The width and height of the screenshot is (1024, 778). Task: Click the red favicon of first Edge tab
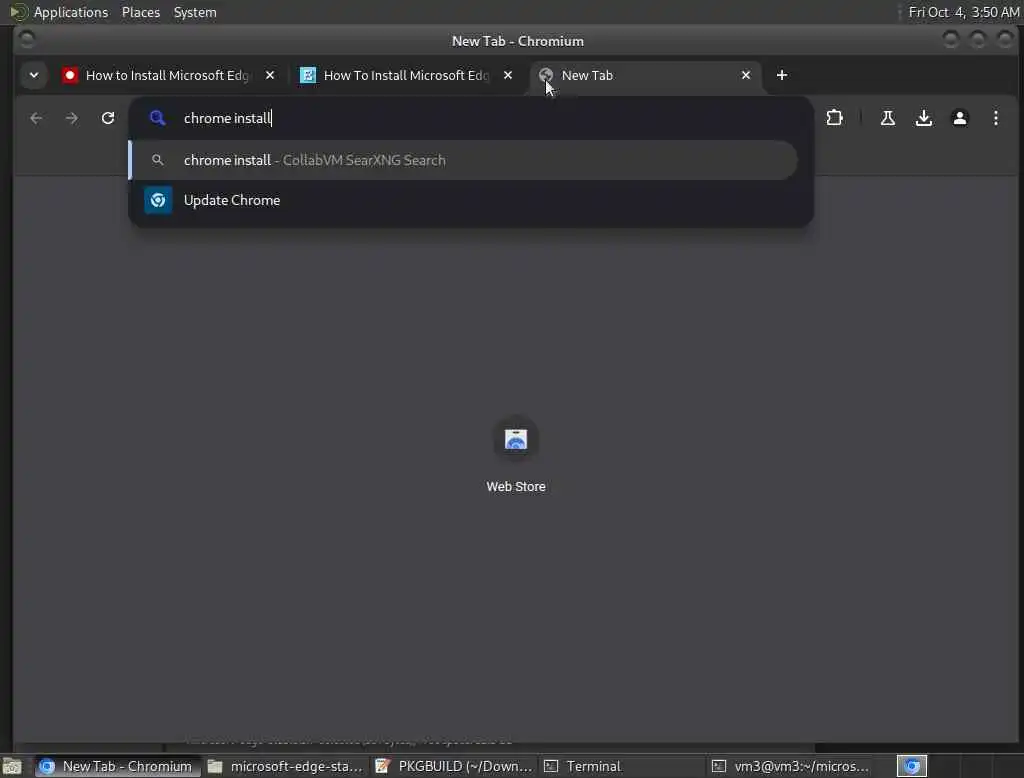coord(70,75)
